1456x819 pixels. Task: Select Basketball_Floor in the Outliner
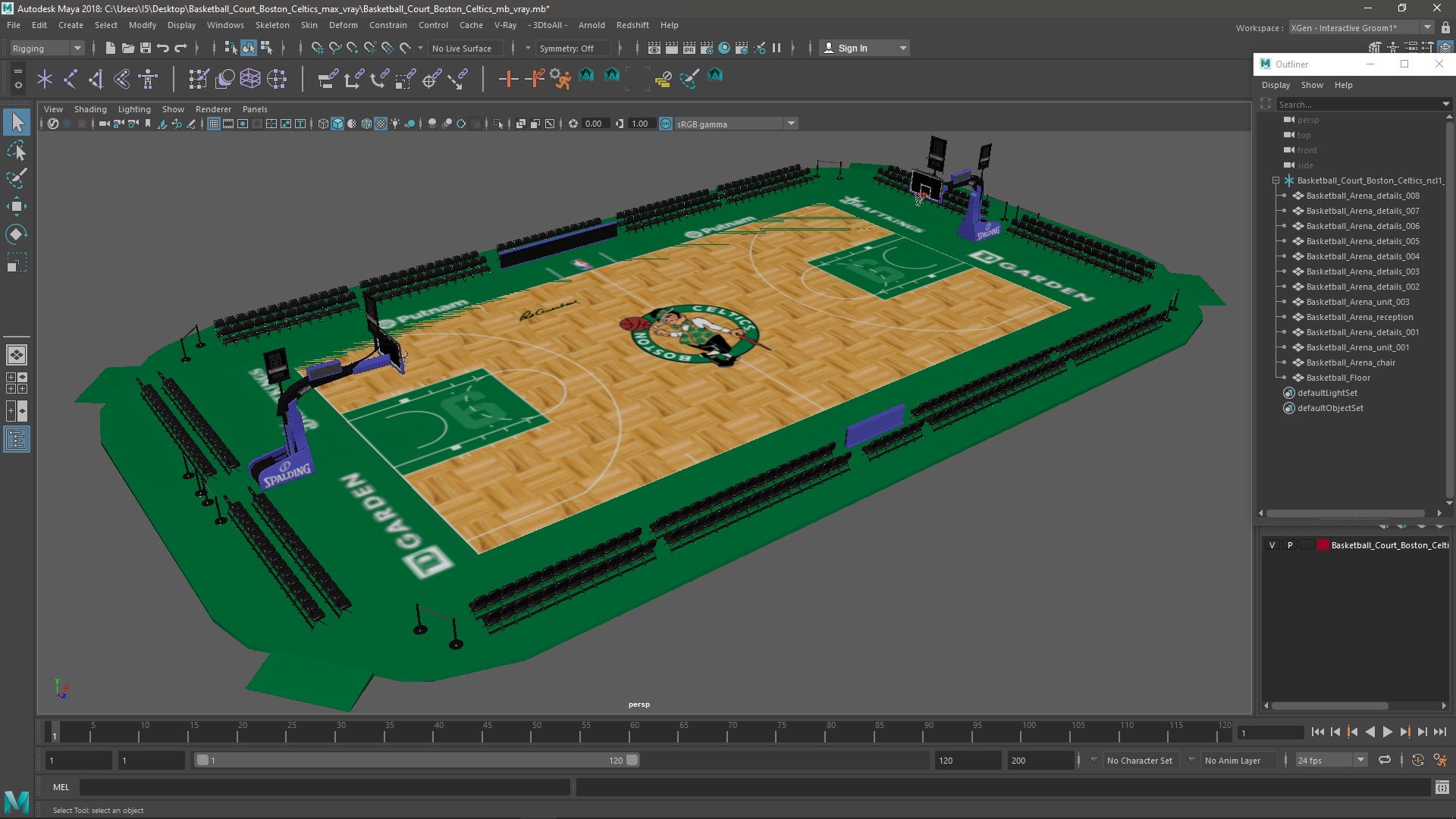click(x=1338, y=378)
